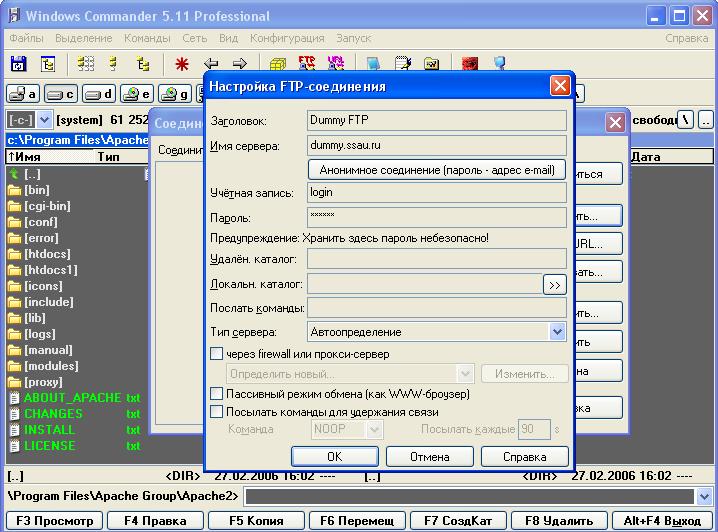Switch to hard drive d
This screenshot has height=532, width=718.
point(99,94)
